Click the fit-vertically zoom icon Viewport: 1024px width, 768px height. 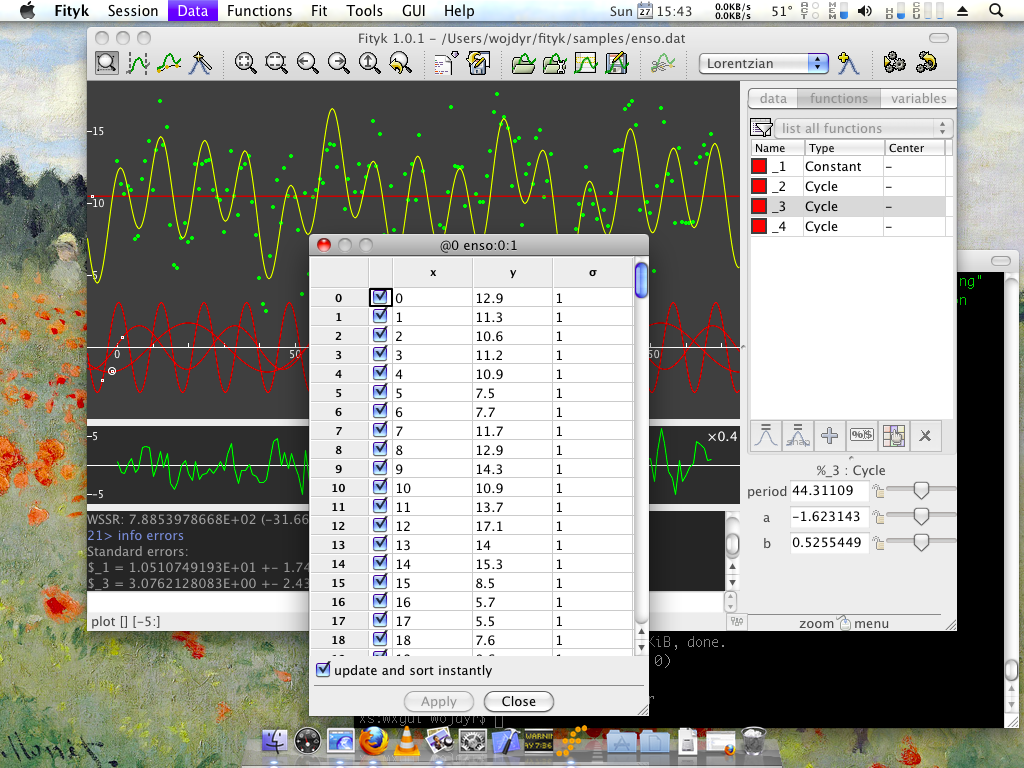click(276, 63)
